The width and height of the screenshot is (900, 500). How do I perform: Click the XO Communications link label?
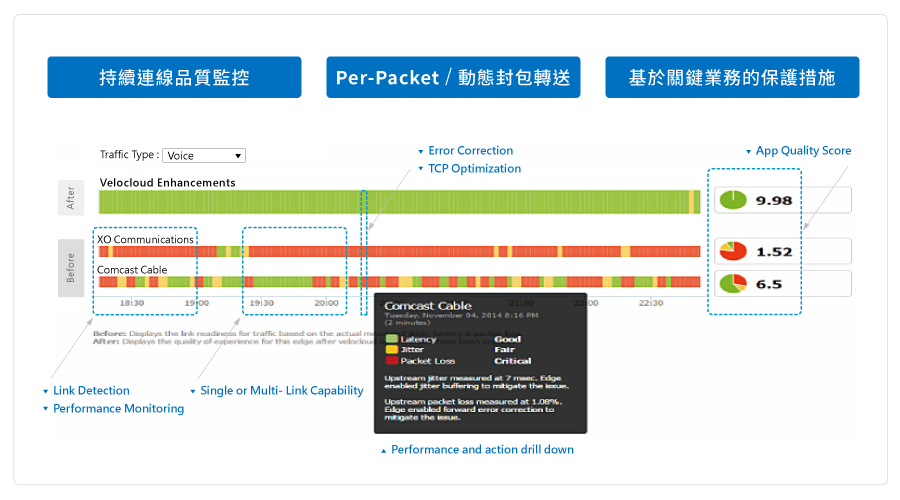(x=145, y=239)
